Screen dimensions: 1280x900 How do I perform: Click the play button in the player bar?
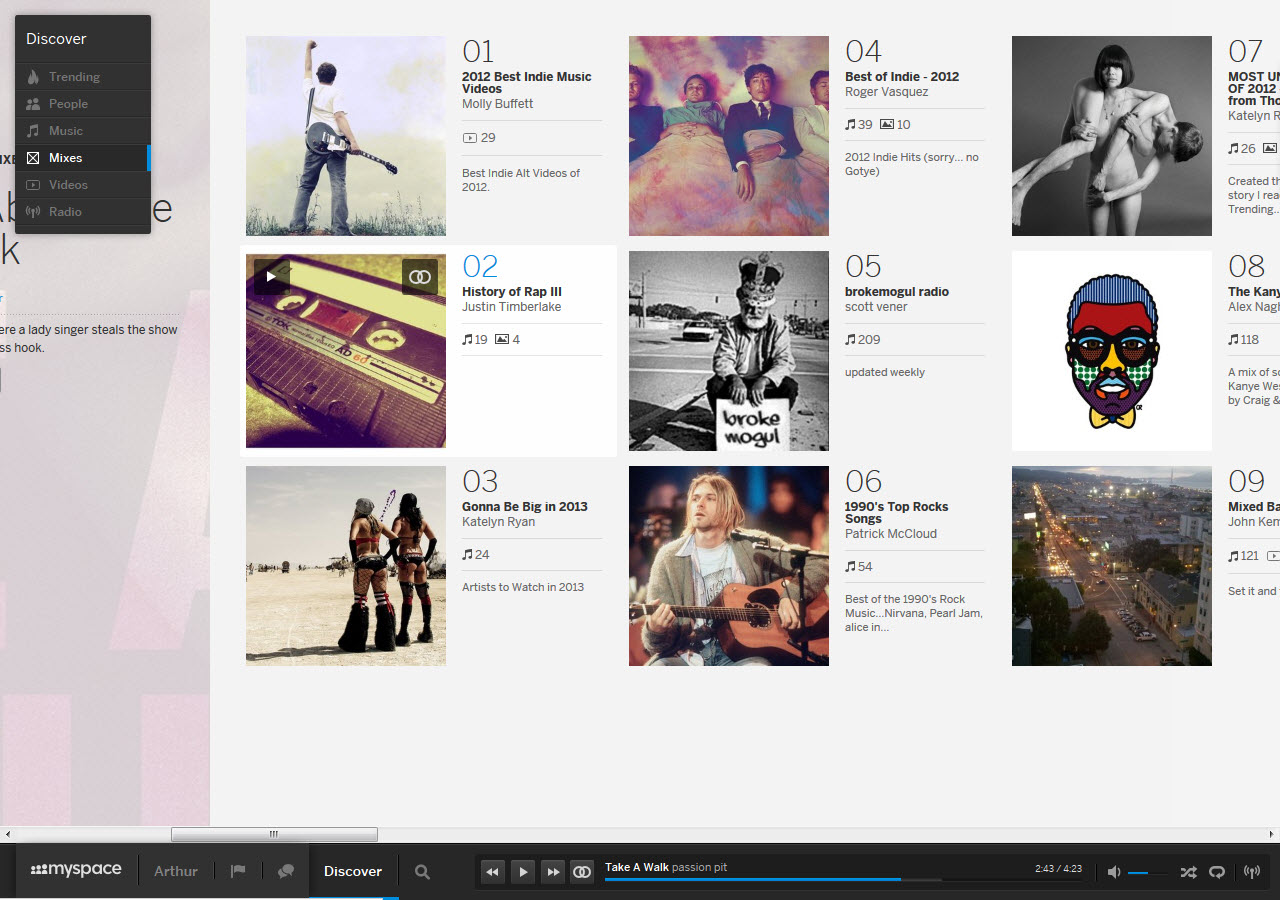tap(523, 872)
